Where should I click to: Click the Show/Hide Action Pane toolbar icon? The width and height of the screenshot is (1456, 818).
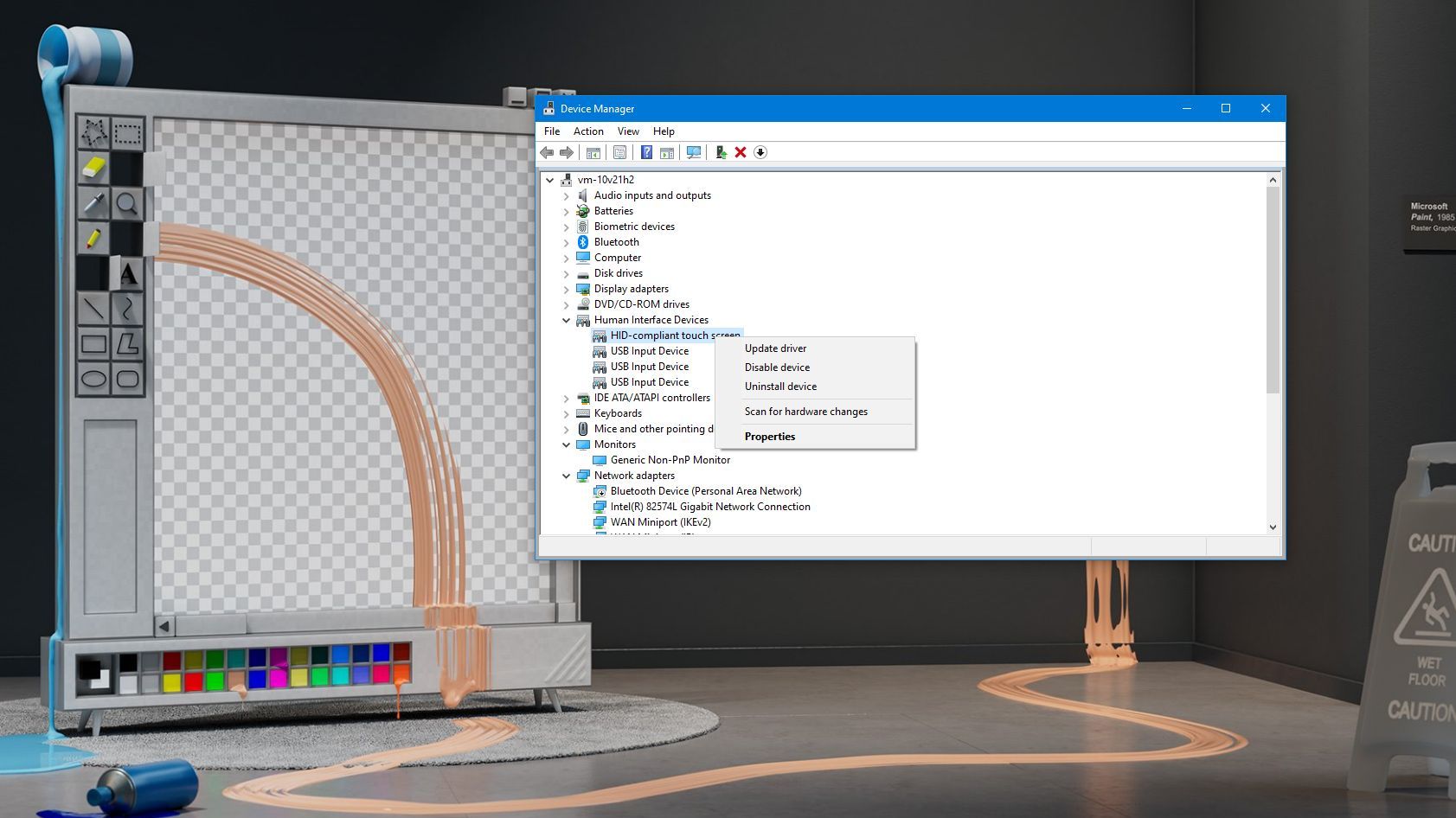tap(667, 152)
